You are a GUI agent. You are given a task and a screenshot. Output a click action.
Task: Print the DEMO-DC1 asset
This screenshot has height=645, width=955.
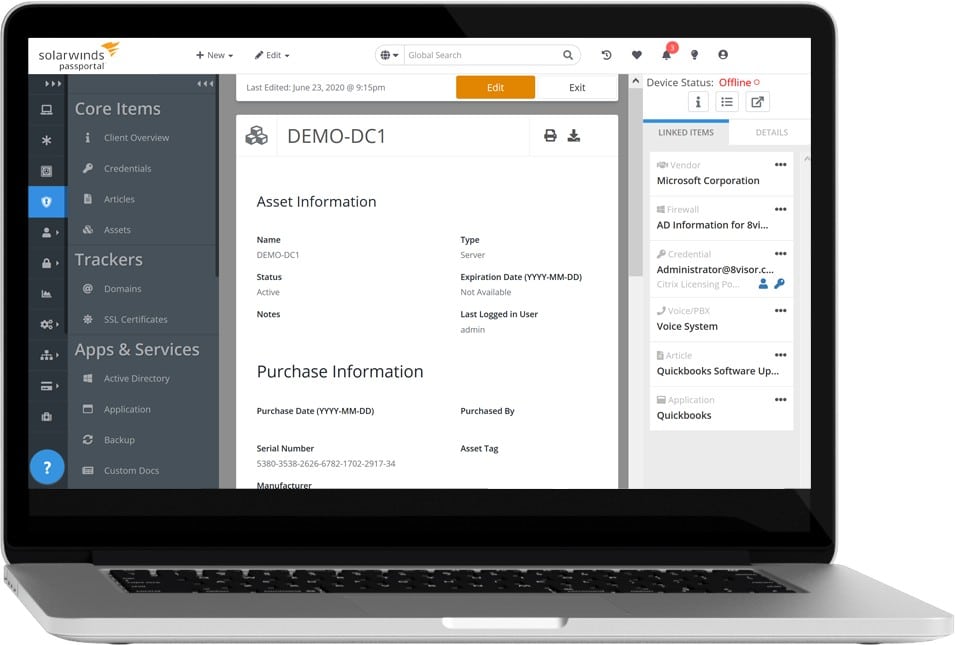[550, 135]
